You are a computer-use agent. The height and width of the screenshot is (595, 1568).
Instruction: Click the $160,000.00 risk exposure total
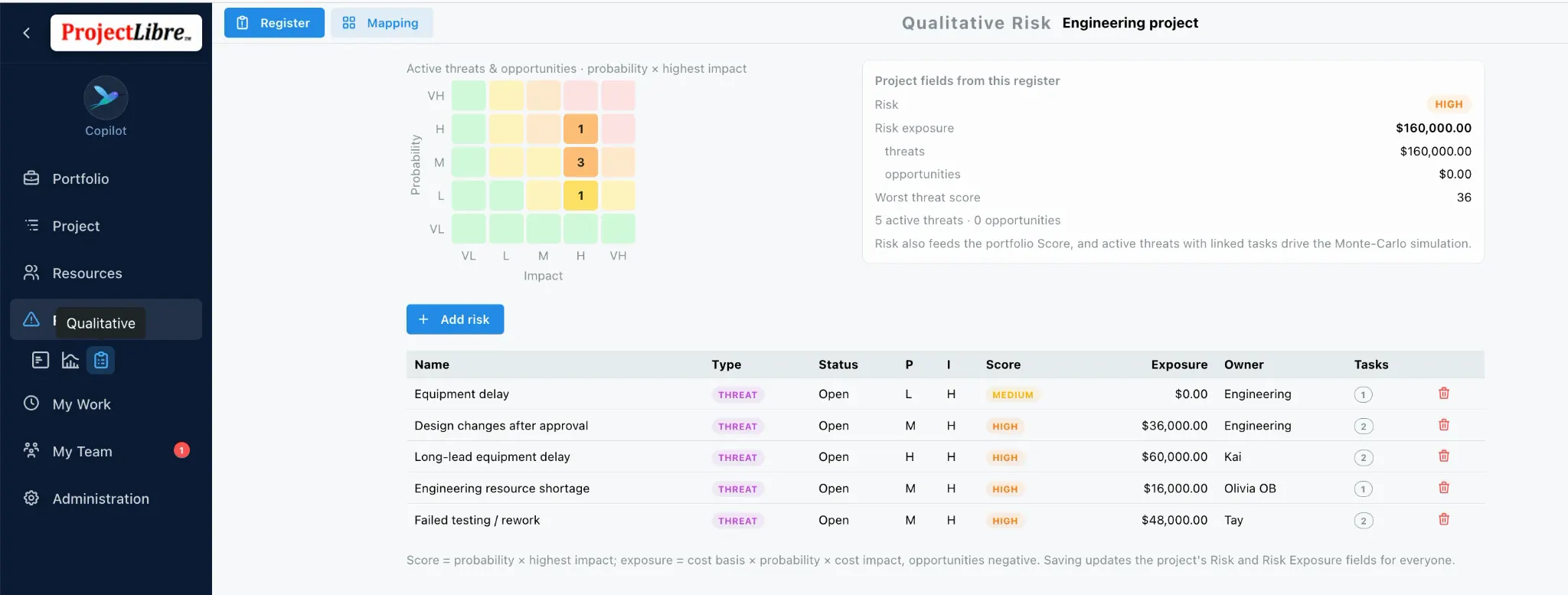[x=1433, y=128]
